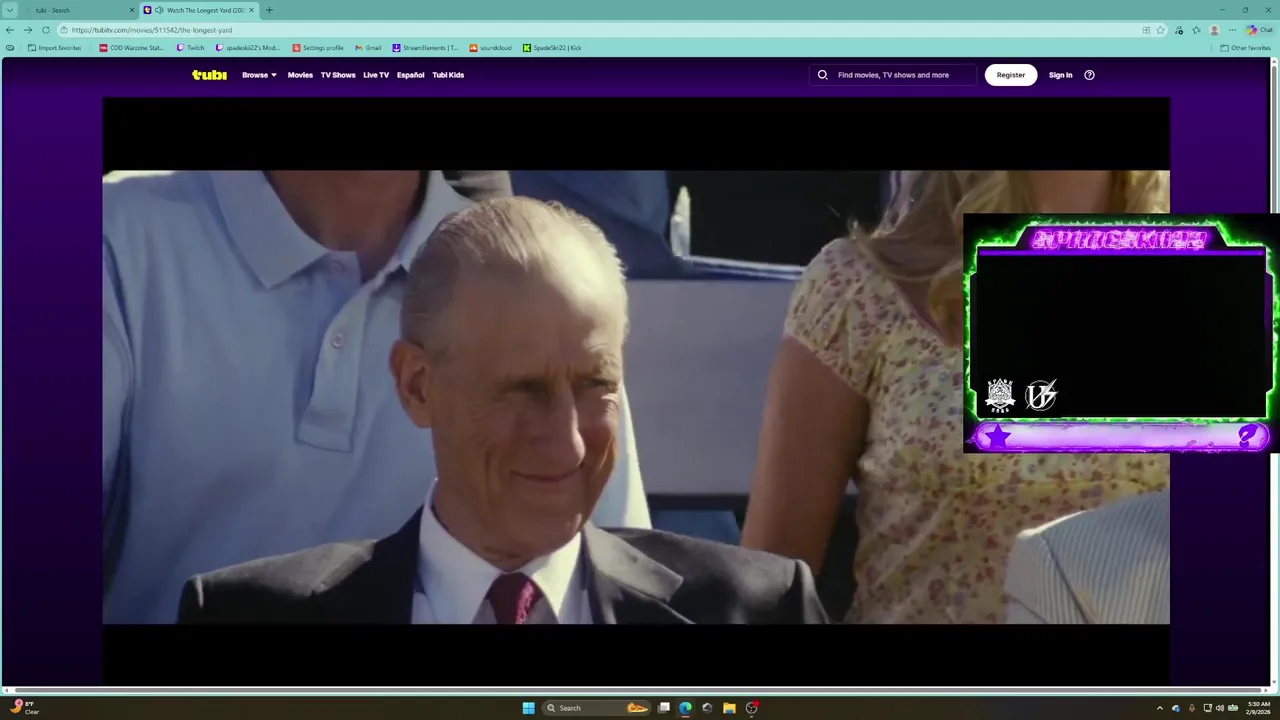View site information lock icon

coord(63,30)
